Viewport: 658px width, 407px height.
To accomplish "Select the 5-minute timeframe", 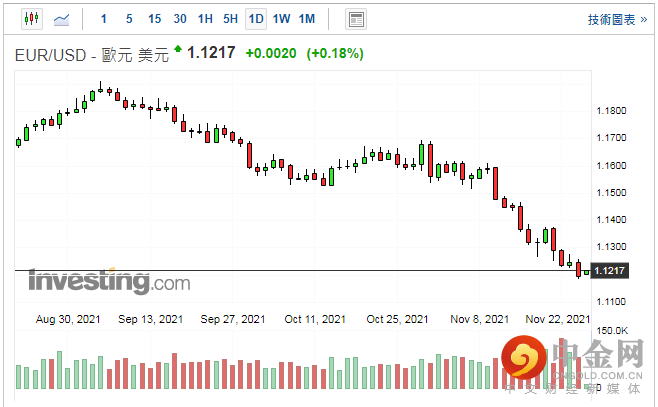I will [x=129, y=19].
